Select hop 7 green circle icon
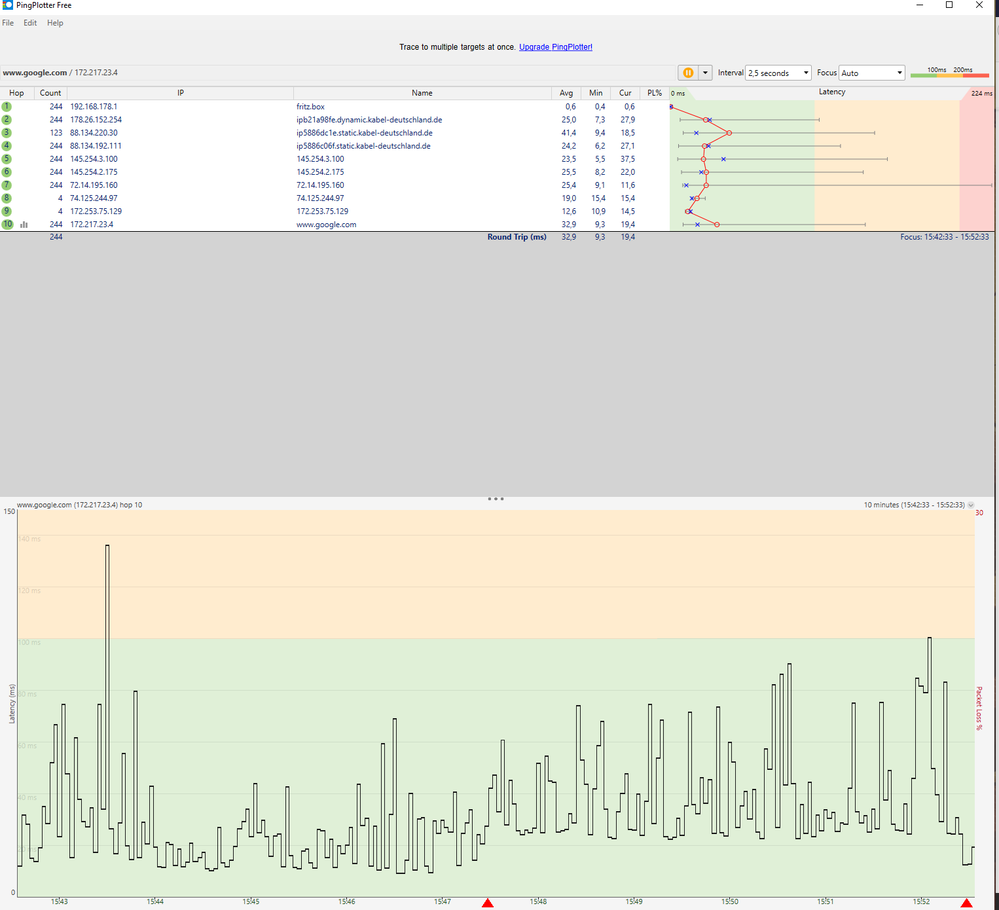The height and width of the screenshot is (910, 999). 6,185
